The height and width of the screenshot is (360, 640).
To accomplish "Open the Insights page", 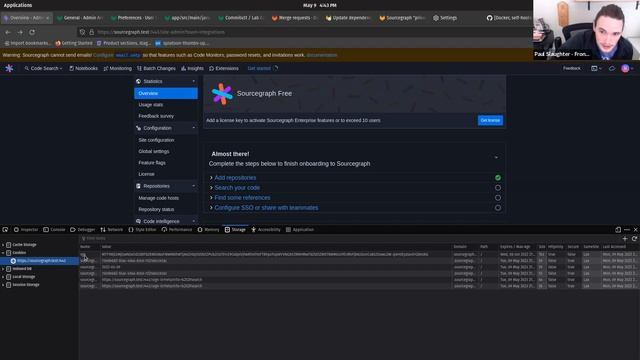I will pos(192,69).
